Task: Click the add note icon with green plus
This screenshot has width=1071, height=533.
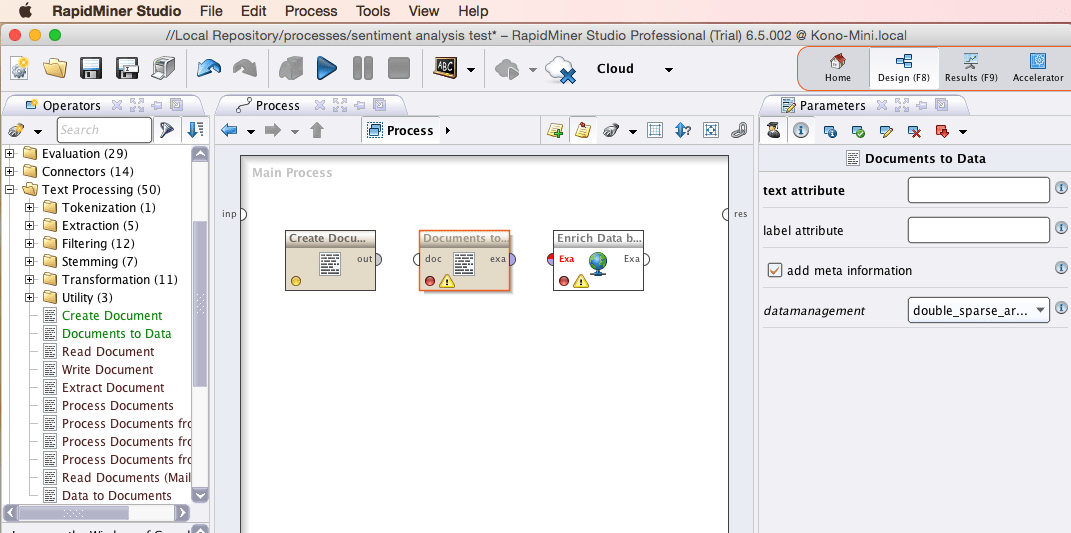Action: tap(555, 130)
